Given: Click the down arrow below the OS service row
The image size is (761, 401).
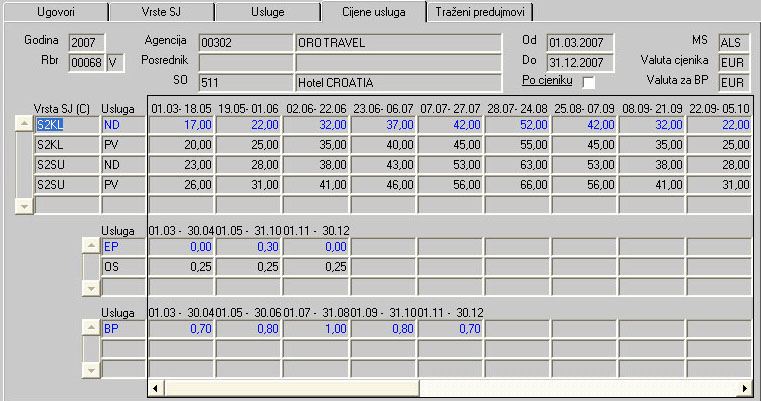Looking at the screenshot, I should 92,287.
